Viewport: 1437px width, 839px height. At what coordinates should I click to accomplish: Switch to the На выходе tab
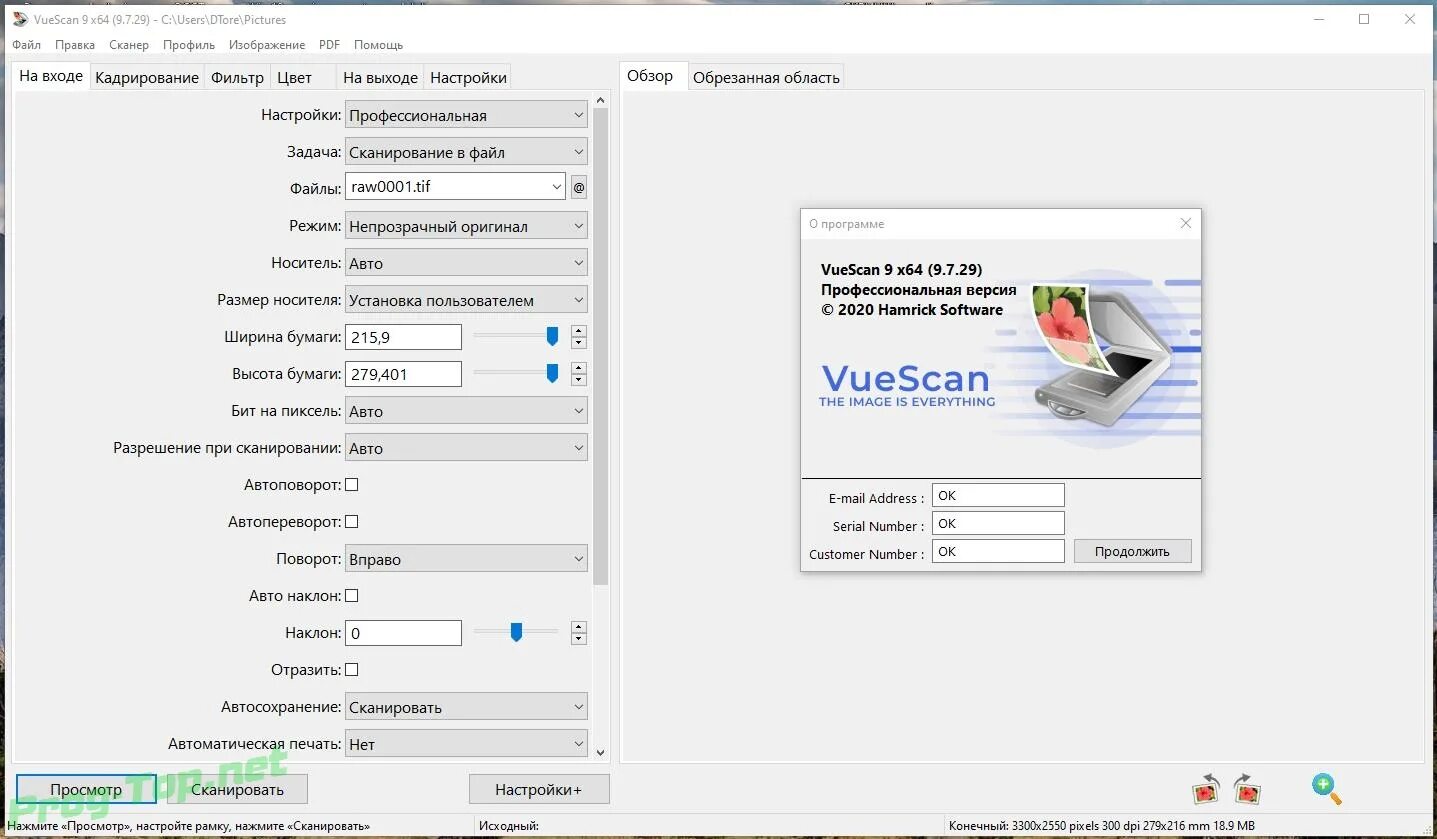coord(380,77)
